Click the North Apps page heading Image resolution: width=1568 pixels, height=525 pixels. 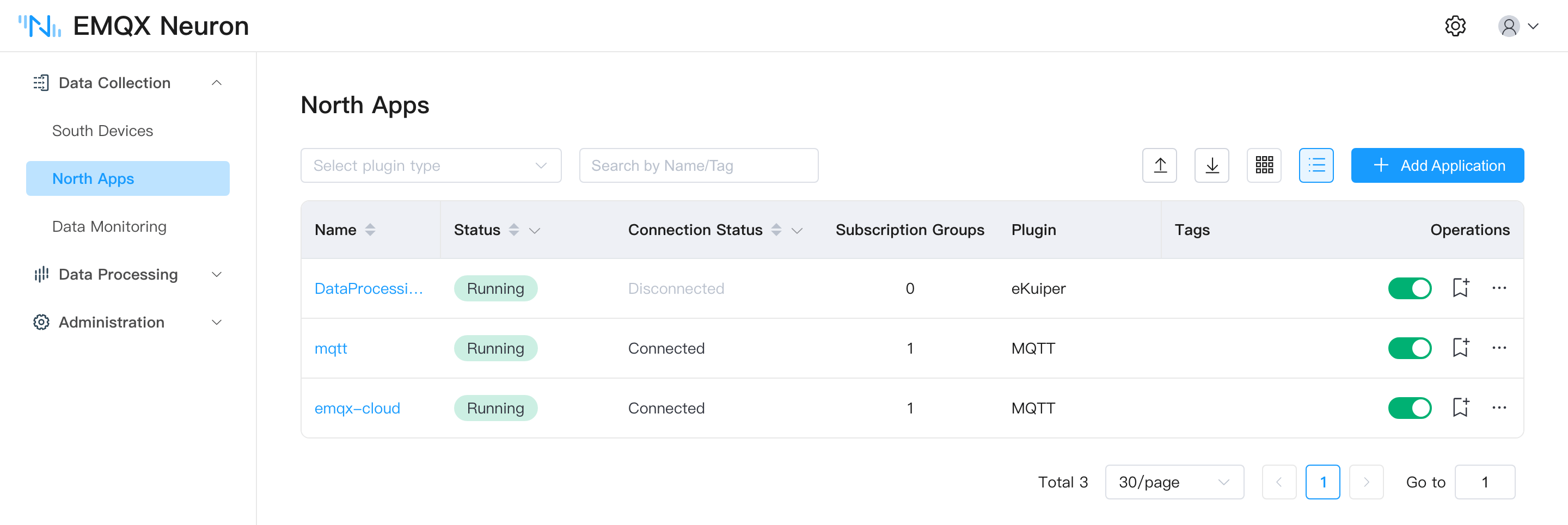(365, 105)
